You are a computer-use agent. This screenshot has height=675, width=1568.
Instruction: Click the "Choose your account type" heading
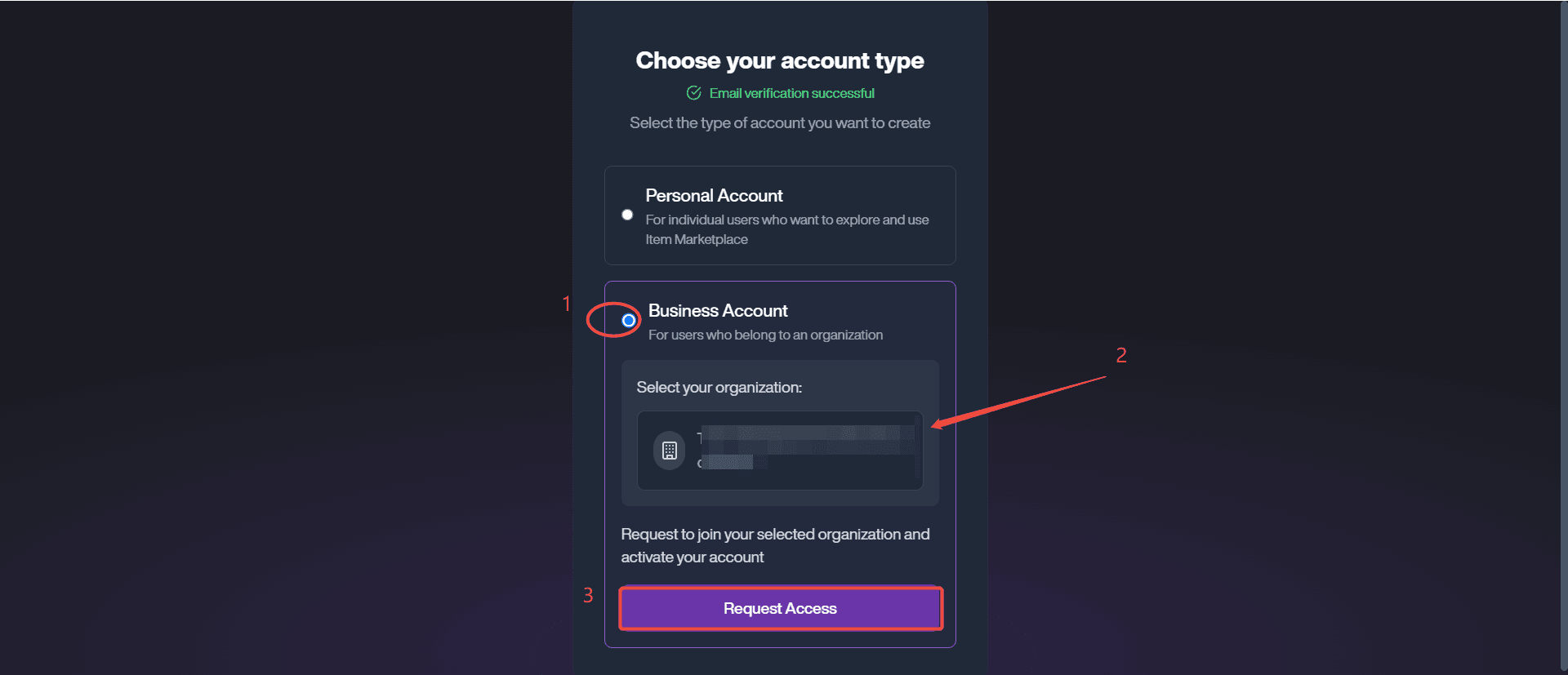coord(780,60)
